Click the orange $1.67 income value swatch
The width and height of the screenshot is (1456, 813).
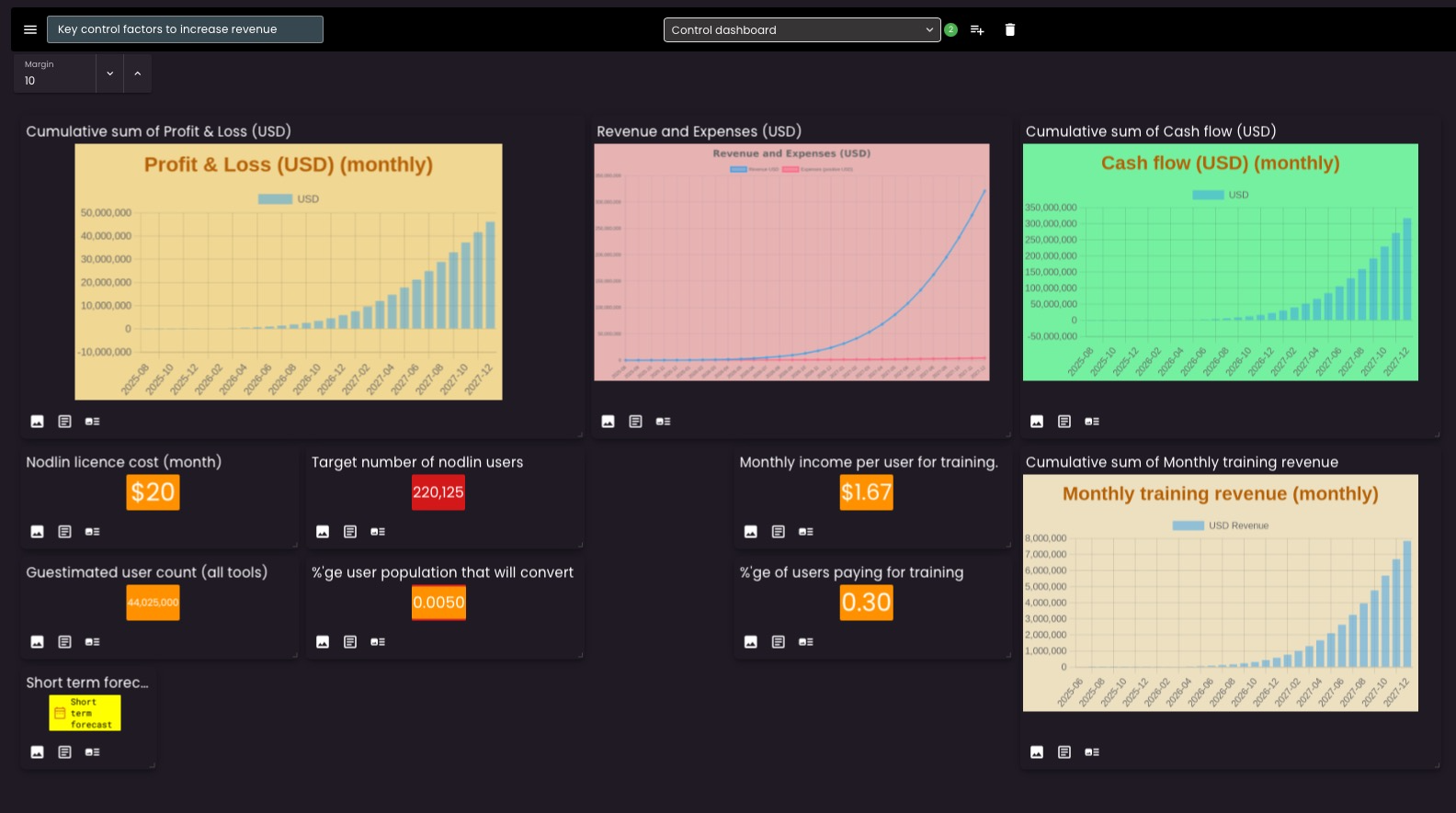pyautogui.click(x=866, y=492)
